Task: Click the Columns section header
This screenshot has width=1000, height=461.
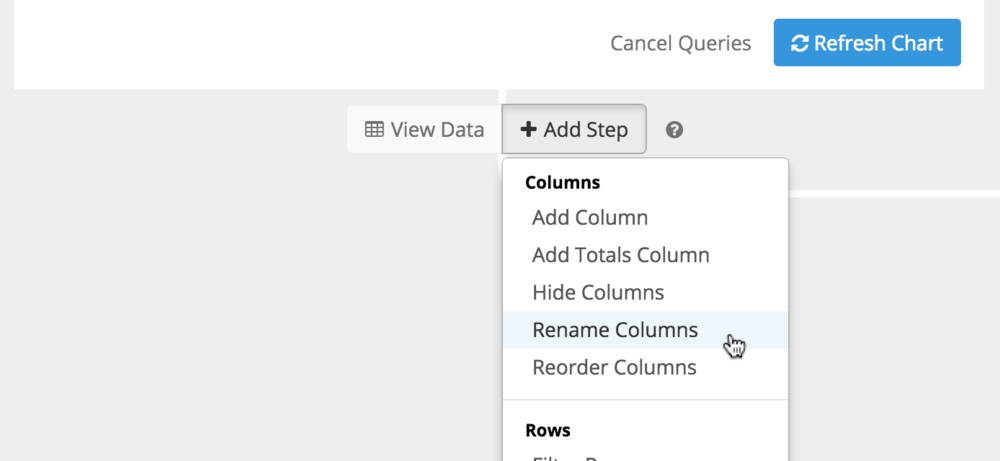Action: (562, 183)
